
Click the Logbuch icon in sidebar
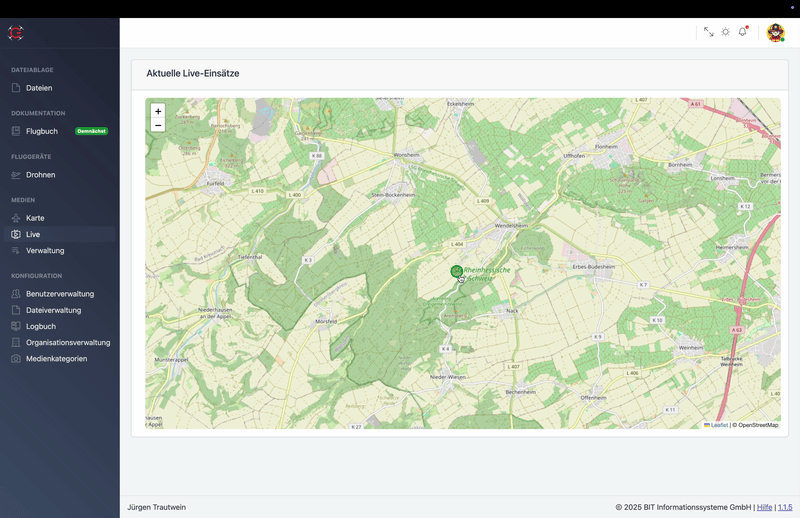pos(16,326)
